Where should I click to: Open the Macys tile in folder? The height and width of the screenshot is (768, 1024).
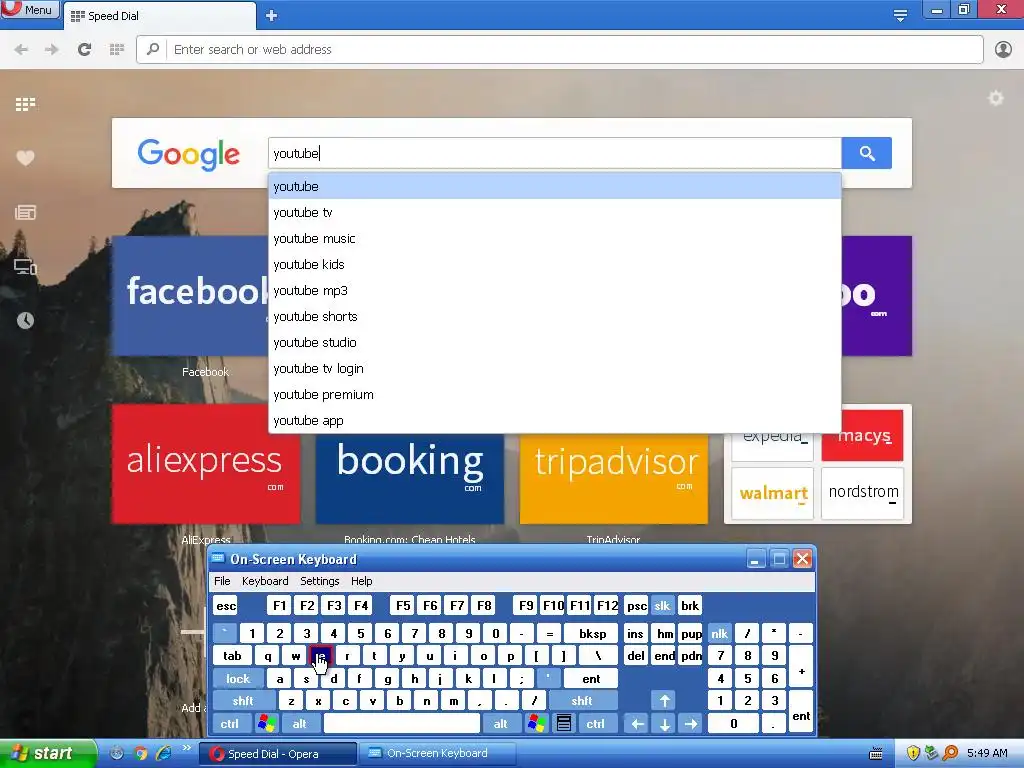point(863,436)
